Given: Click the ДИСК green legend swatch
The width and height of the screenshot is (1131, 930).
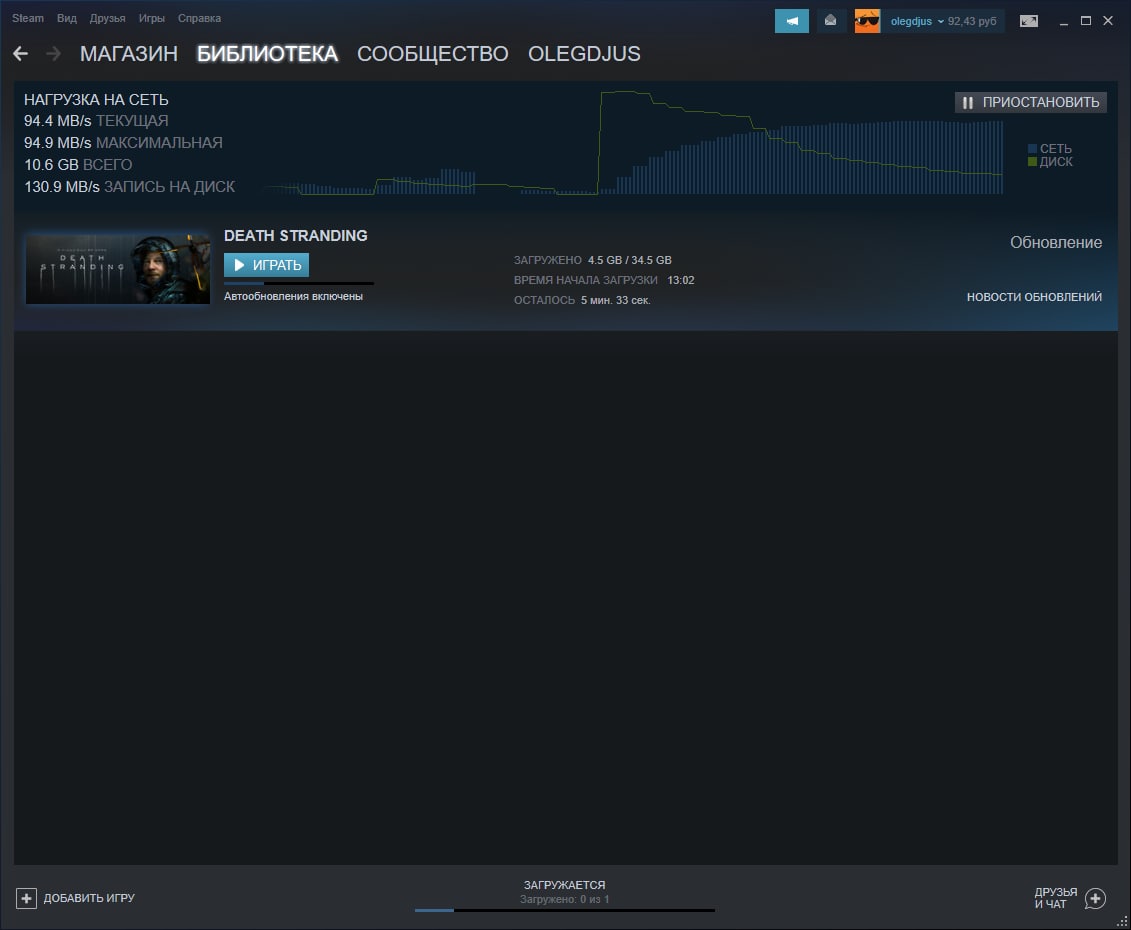Looking at the screenshot, I should click(x=1032, y=162).
